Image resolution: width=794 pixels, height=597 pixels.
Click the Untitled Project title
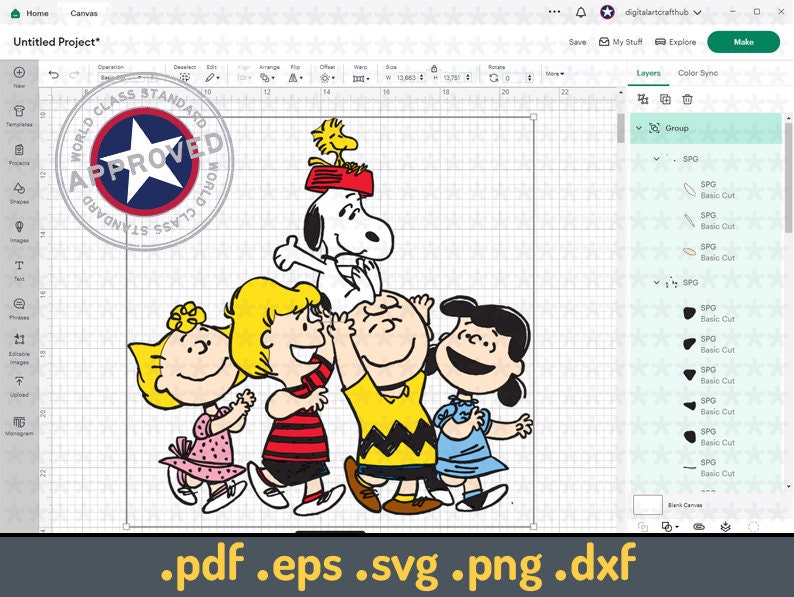[x=57, y=42]
